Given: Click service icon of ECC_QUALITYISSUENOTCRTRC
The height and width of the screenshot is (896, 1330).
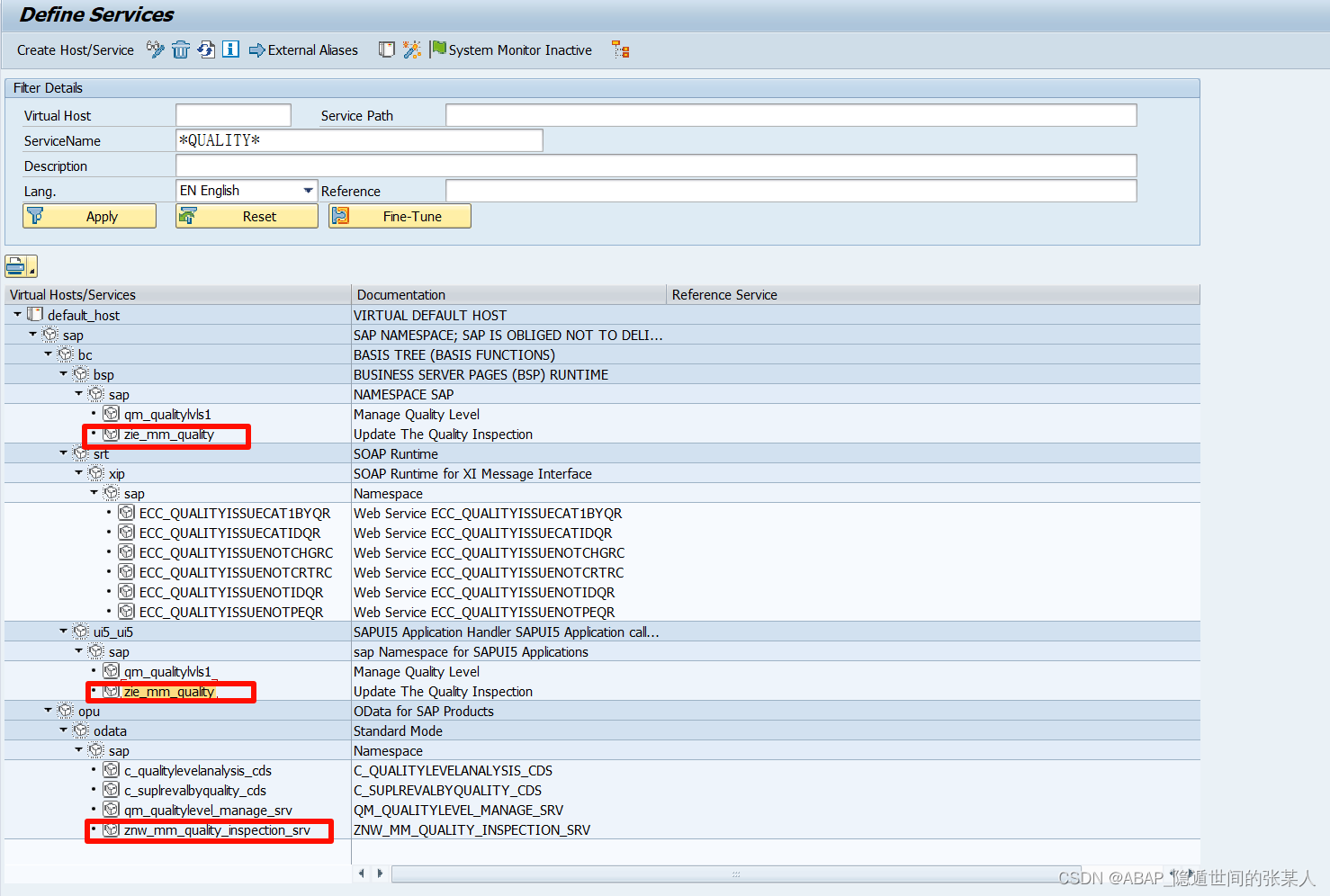Looking at the screenshot, I should (127, 571).
